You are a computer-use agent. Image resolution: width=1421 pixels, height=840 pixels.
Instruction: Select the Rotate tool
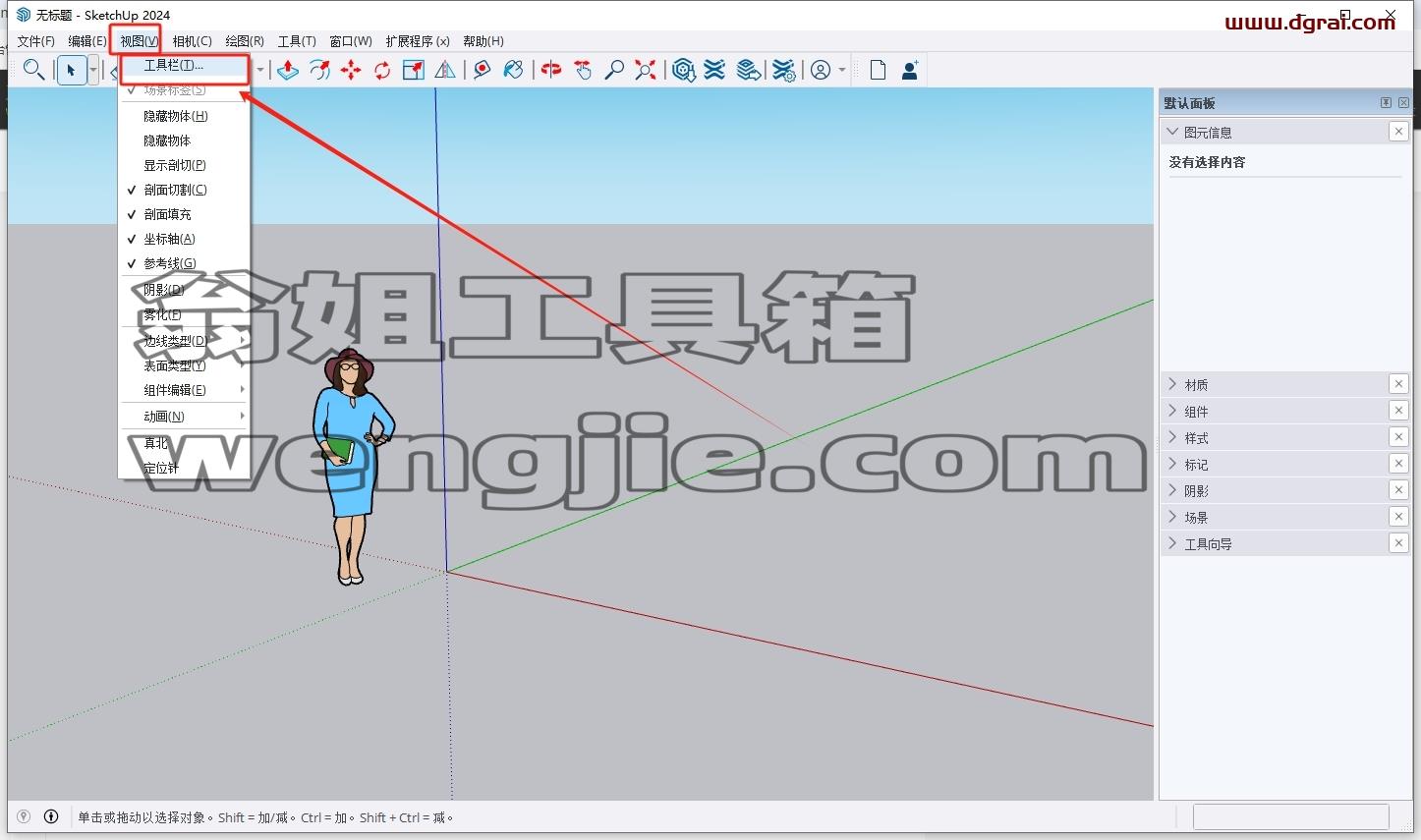click(382, 70)
